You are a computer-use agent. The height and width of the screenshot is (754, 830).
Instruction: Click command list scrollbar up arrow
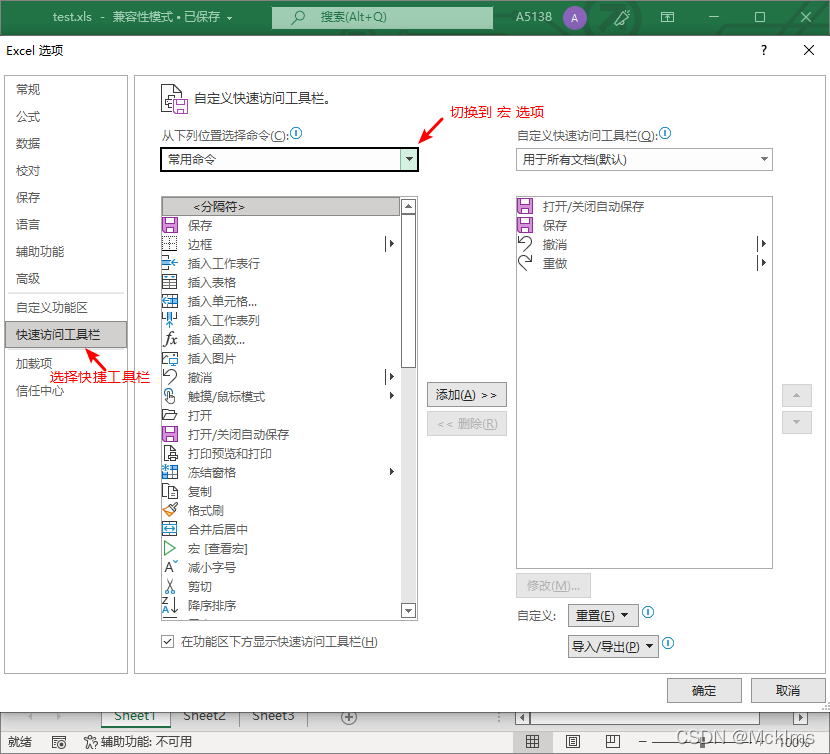[x=408, y=206]
